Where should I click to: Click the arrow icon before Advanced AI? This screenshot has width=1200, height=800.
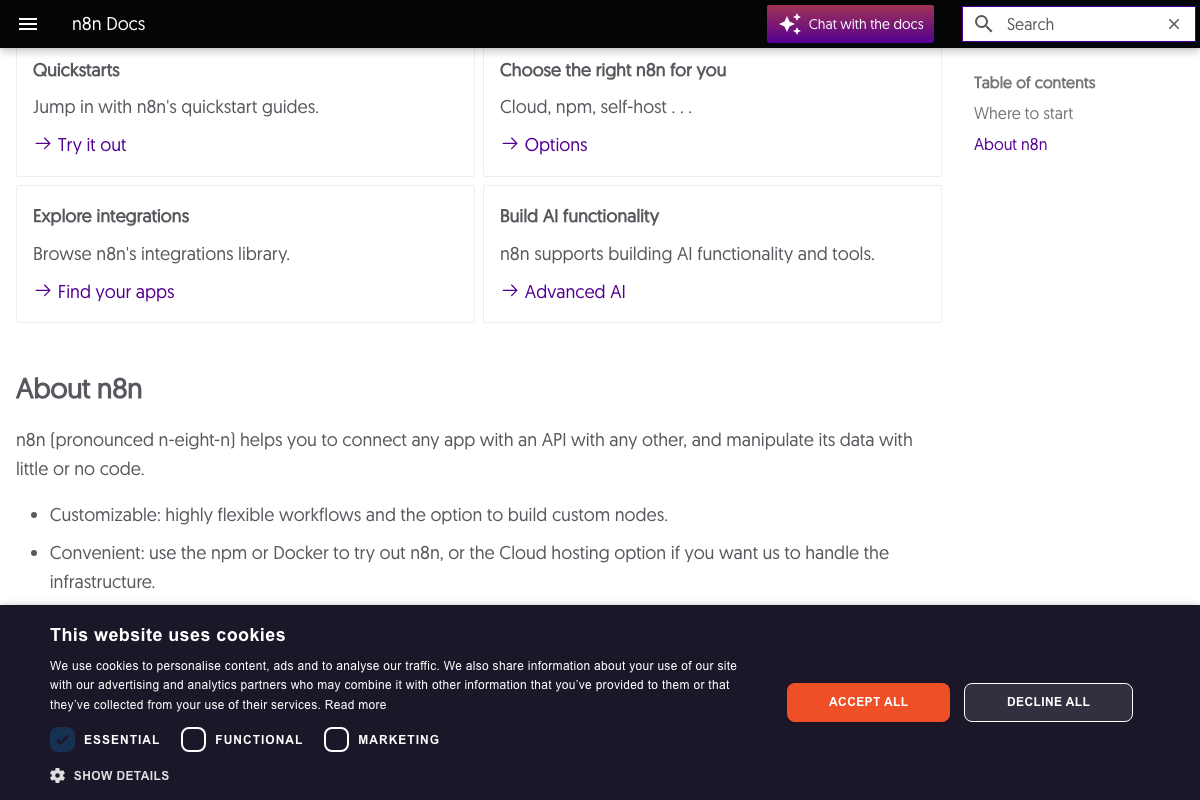click(x=510, y=291)
